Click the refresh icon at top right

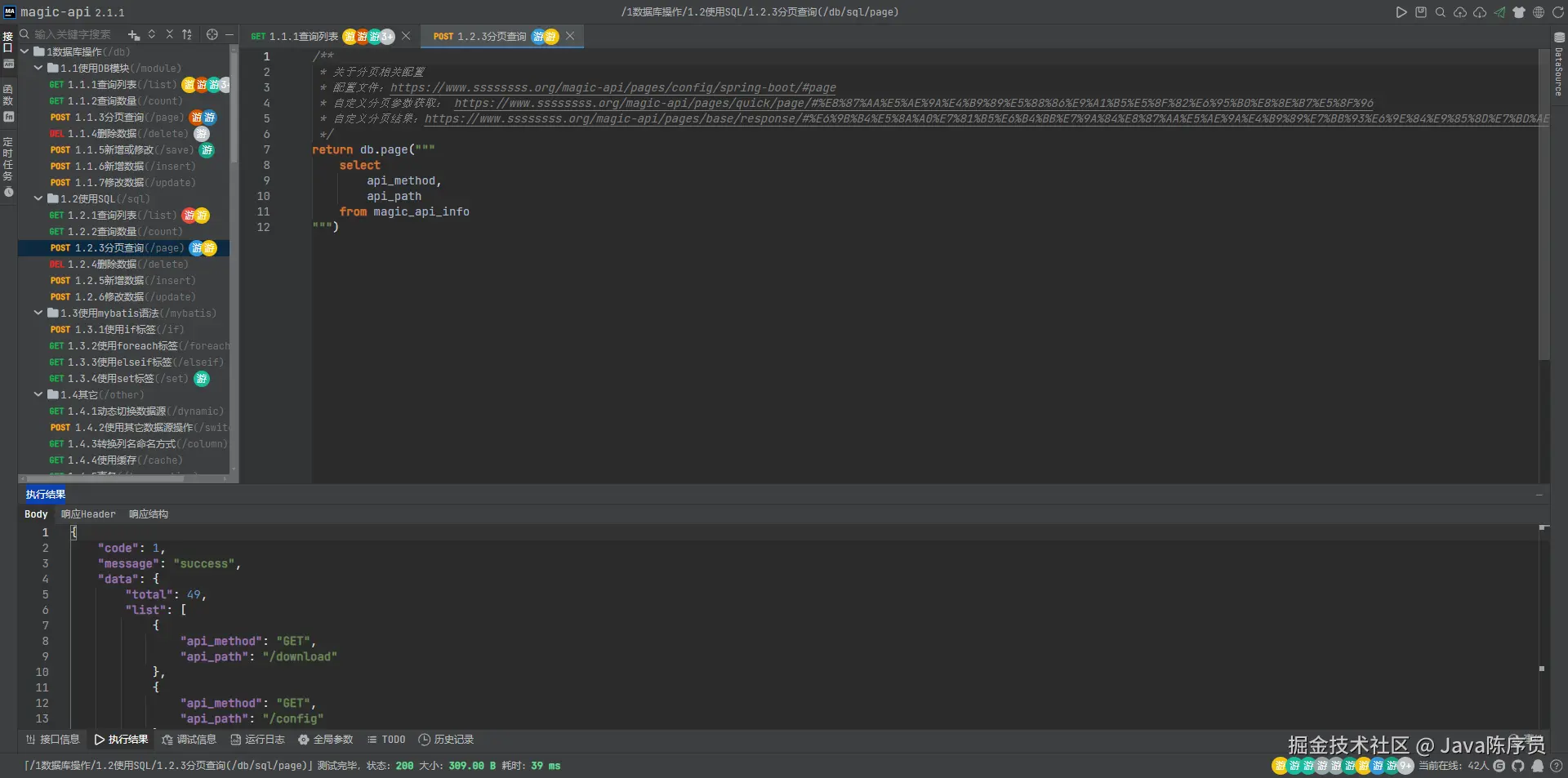click(x=1558, y=12)
